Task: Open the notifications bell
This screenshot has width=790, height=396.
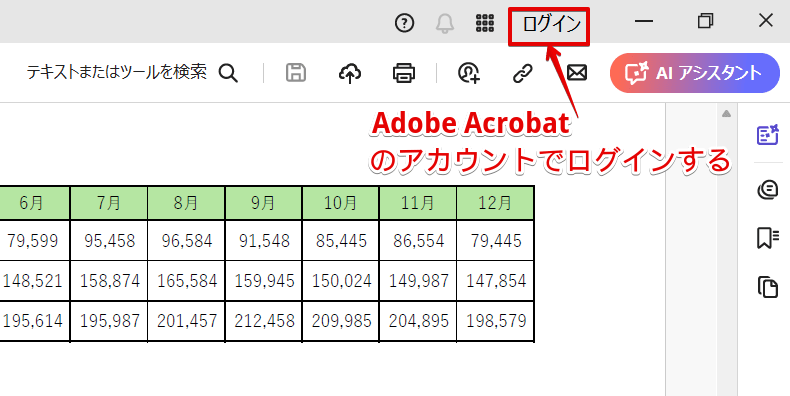Action: pyautogui.click(x=445, y=23)
